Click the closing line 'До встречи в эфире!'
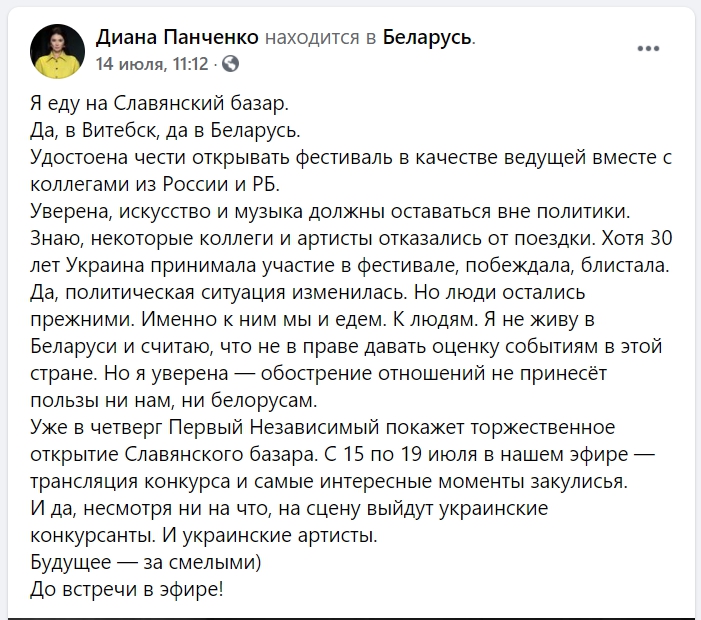The image size is (701, 620). click(127, 590)
